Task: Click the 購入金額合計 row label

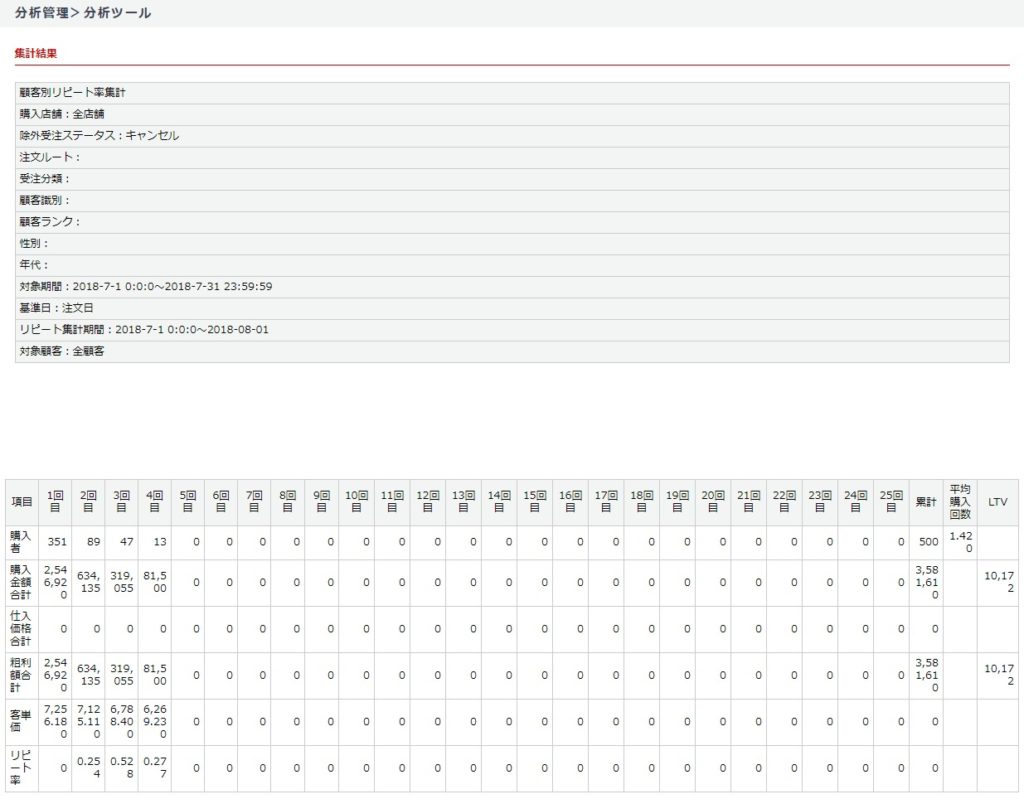Action: [x=22, y=583]
